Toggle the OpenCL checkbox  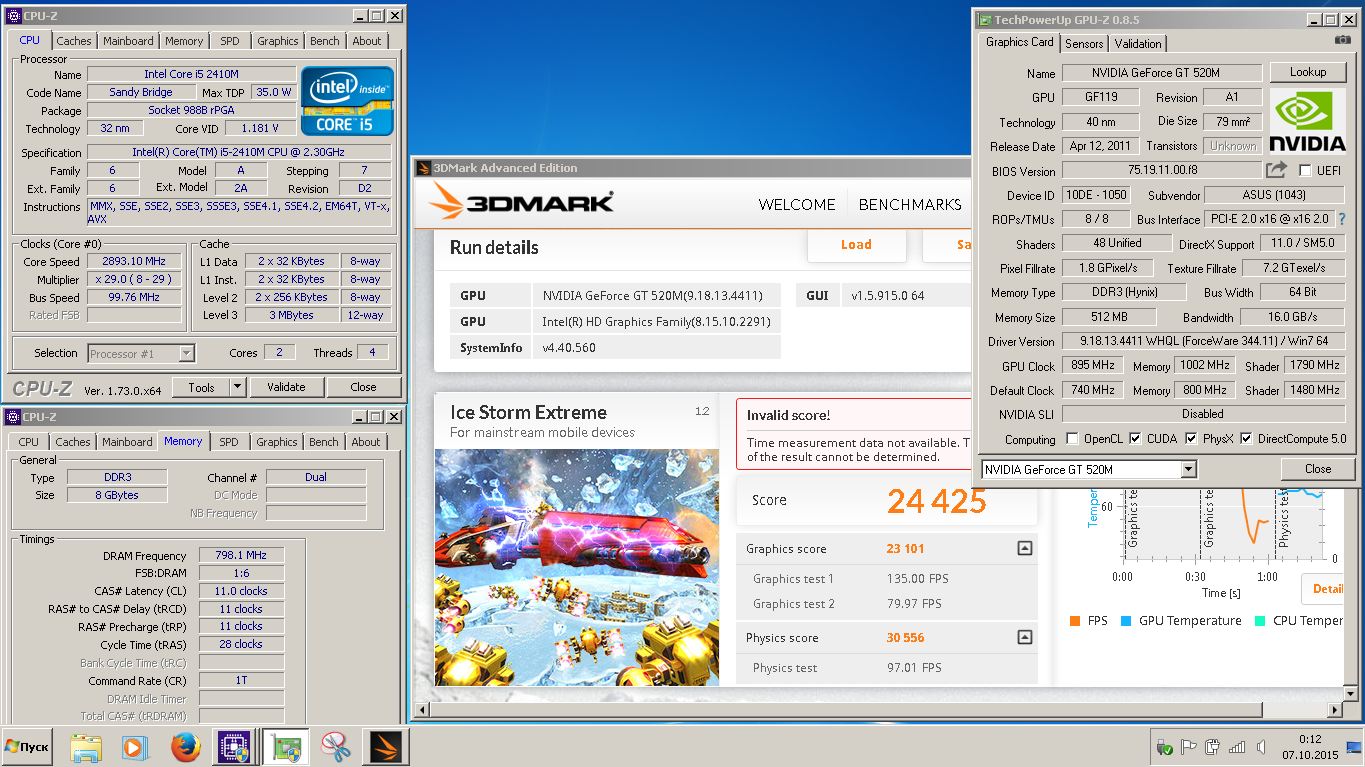click(x=1072, y=439)
